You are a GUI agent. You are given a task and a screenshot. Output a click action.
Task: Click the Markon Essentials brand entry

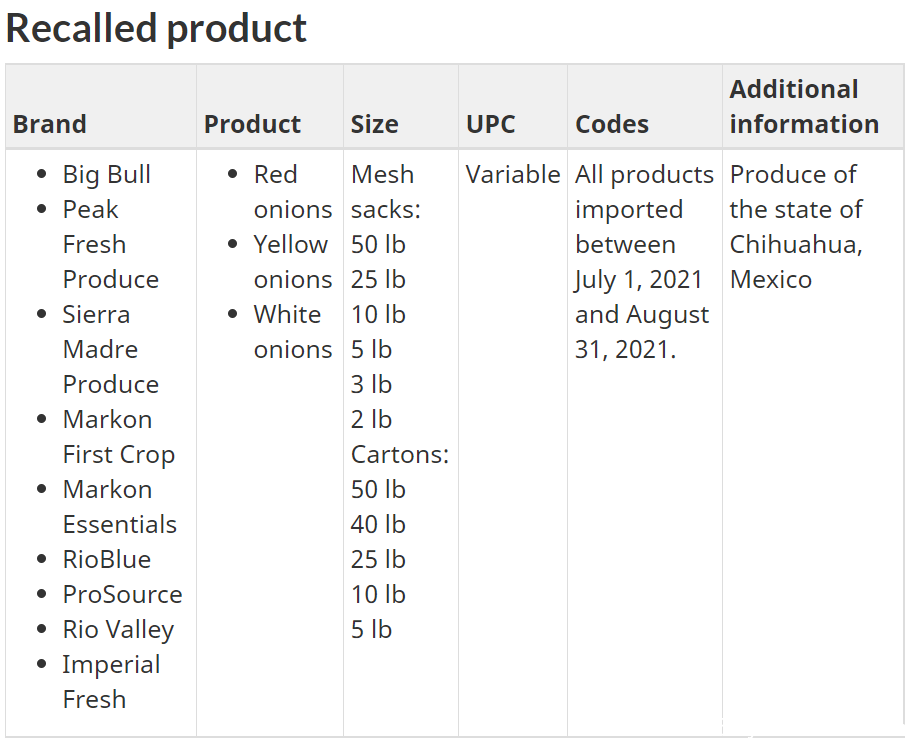coord(120,507)
